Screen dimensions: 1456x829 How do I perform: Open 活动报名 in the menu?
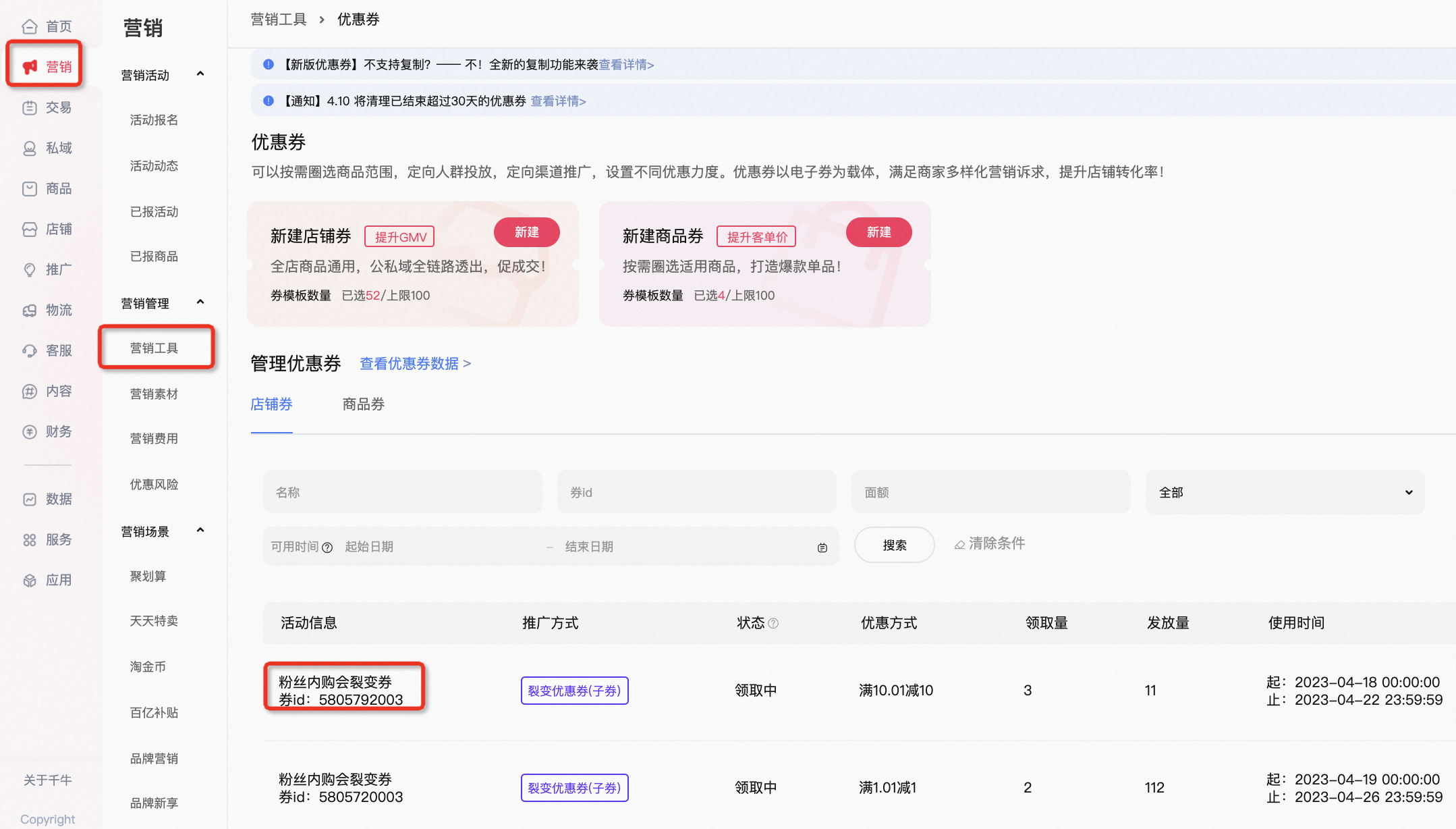pyautogui.click(x=154, y=120)
